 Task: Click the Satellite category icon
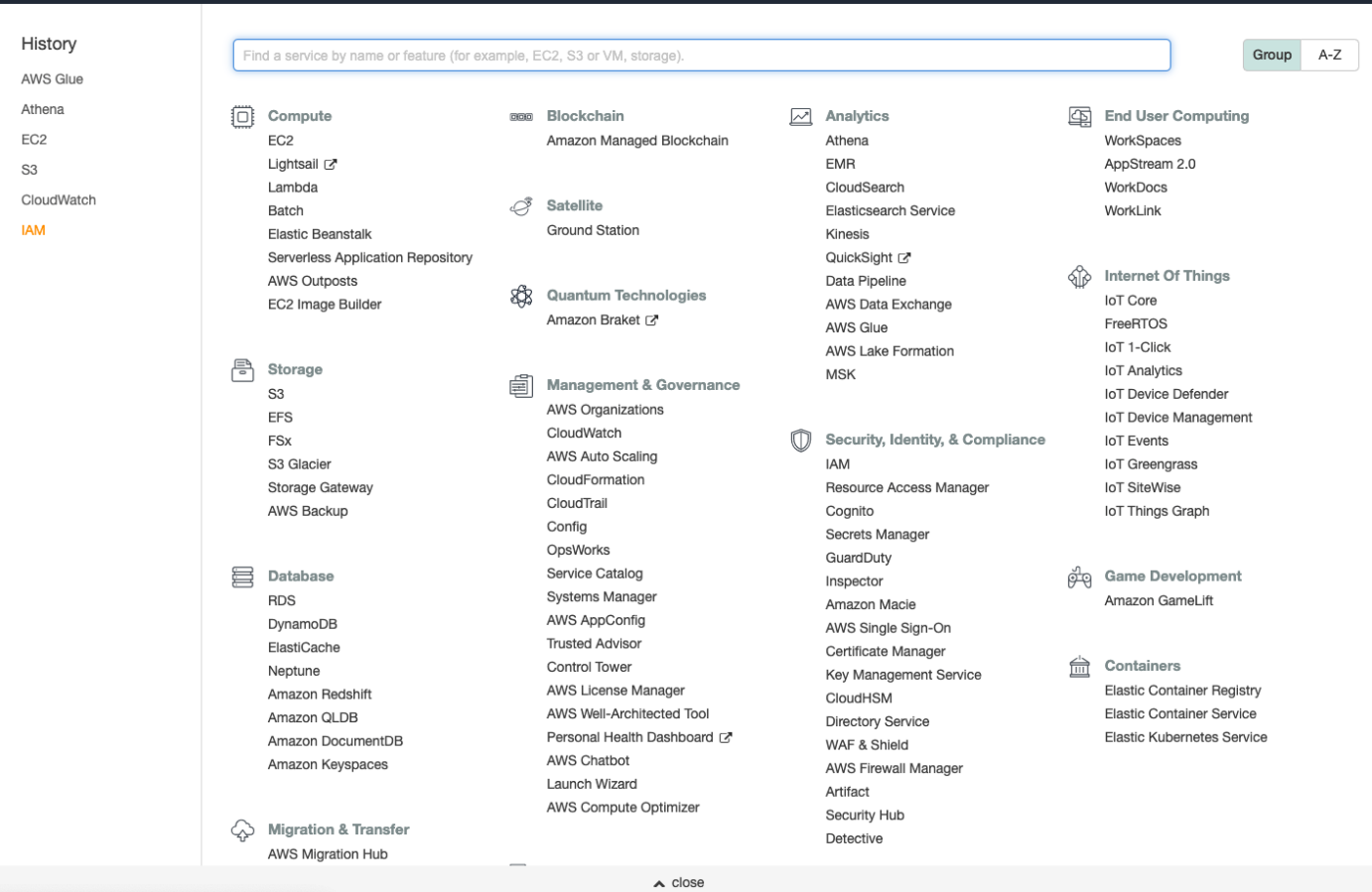pos(521,206)
